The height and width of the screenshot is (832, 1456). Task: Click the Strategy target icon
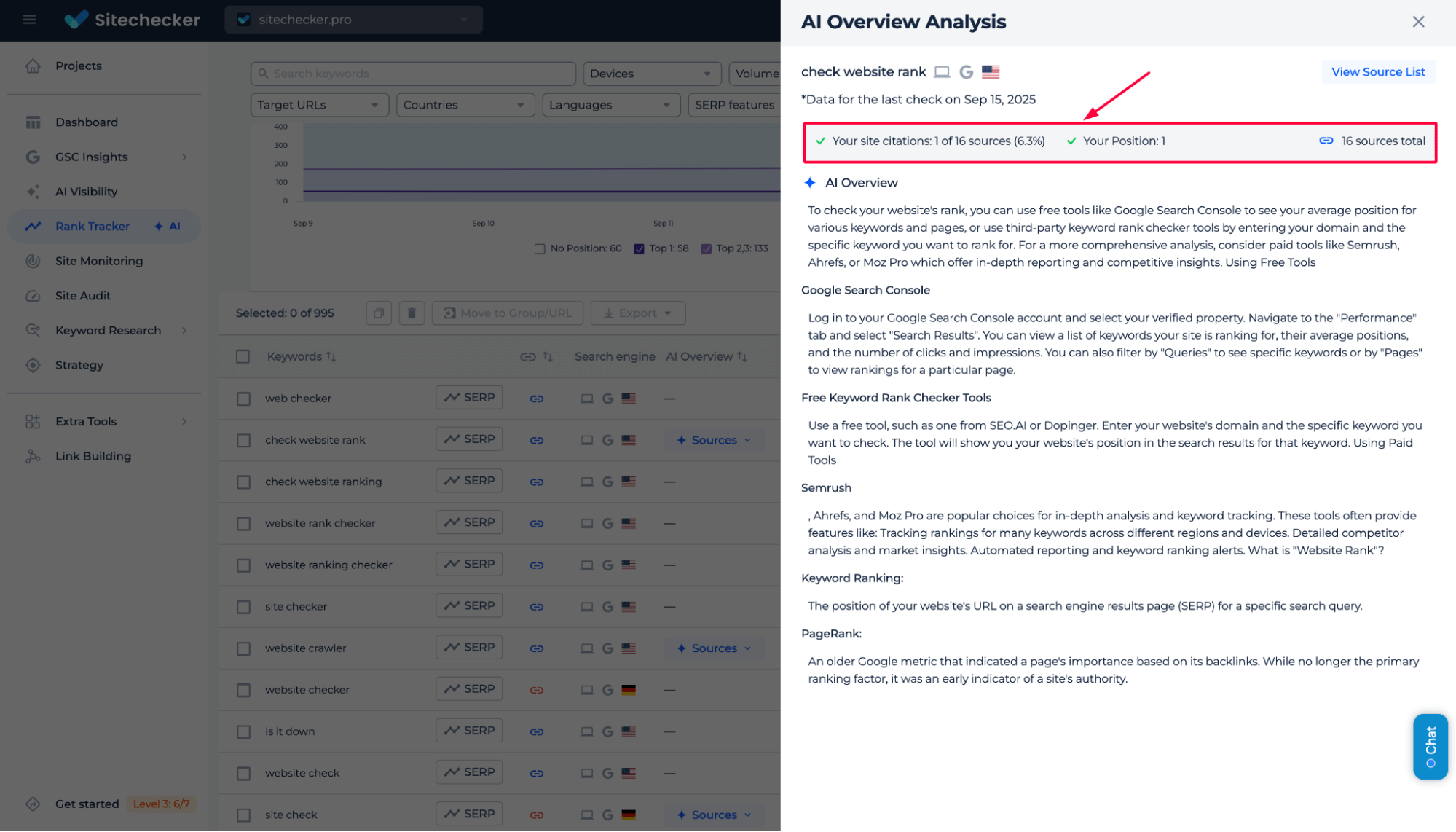tap(33, 365)
